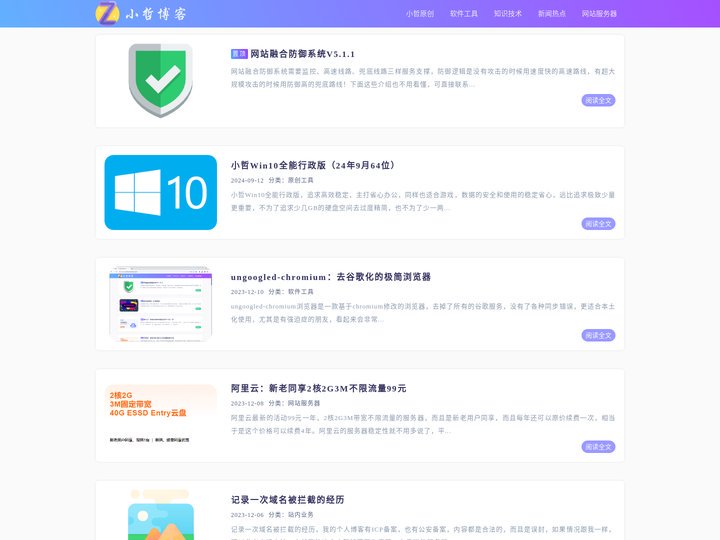The height and width of the screenshot is (540, 720).
Task: Click date 2023-12-08 on 阿里云 post
Action: point(247,403)
